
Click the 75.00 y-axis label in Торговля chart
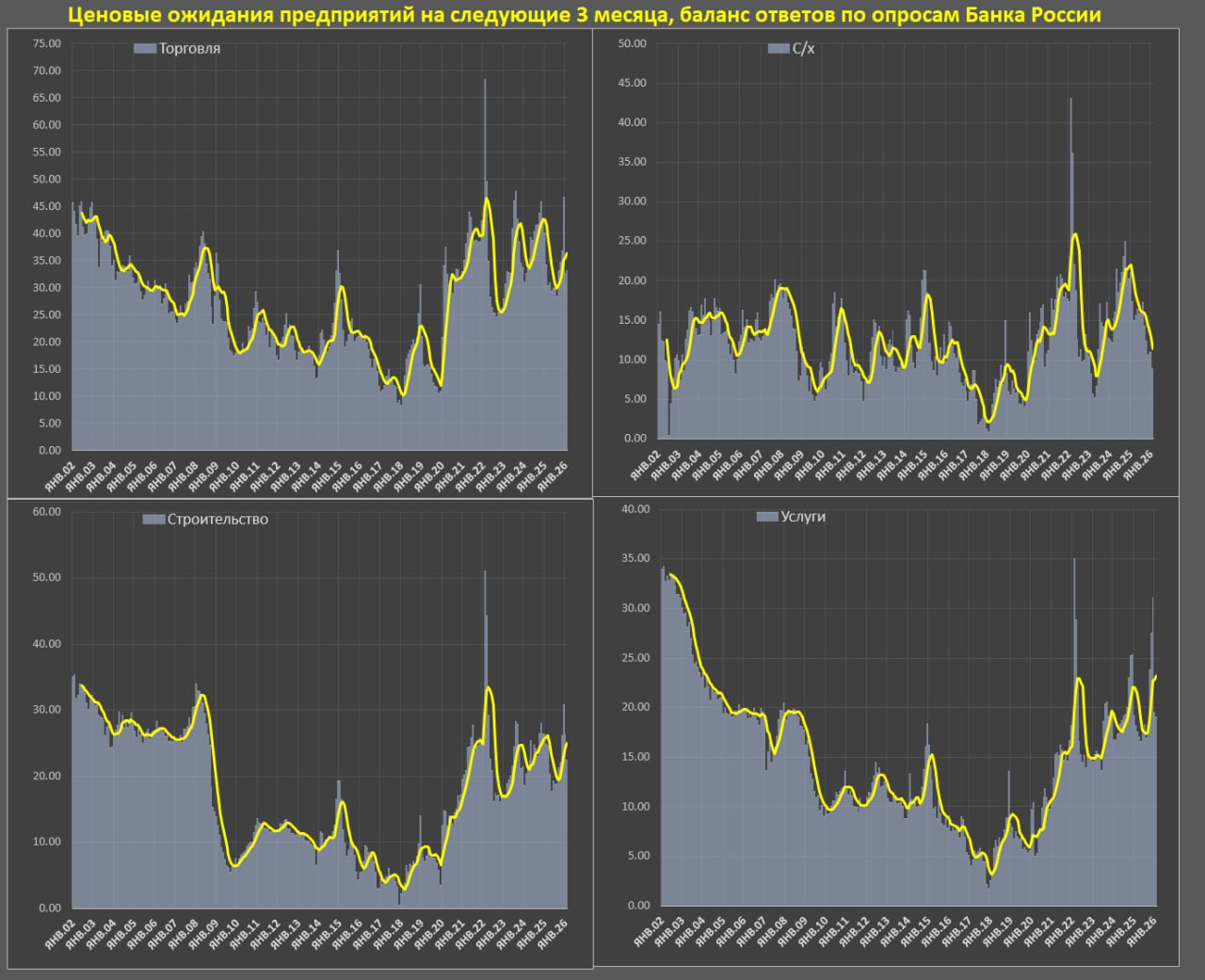[46, 43]
